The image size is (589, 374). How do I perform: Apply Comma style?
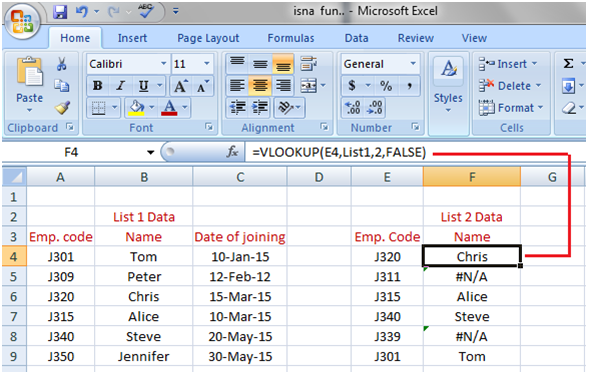click(x=409, y=86)
